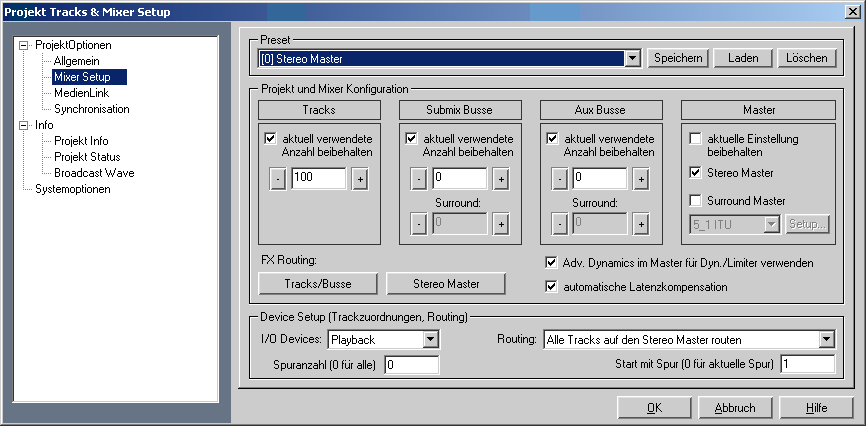The width and height of the screenshot is (866, 426).
Task: Click the Spuranzahl input field
Action: tap(411, 366)
